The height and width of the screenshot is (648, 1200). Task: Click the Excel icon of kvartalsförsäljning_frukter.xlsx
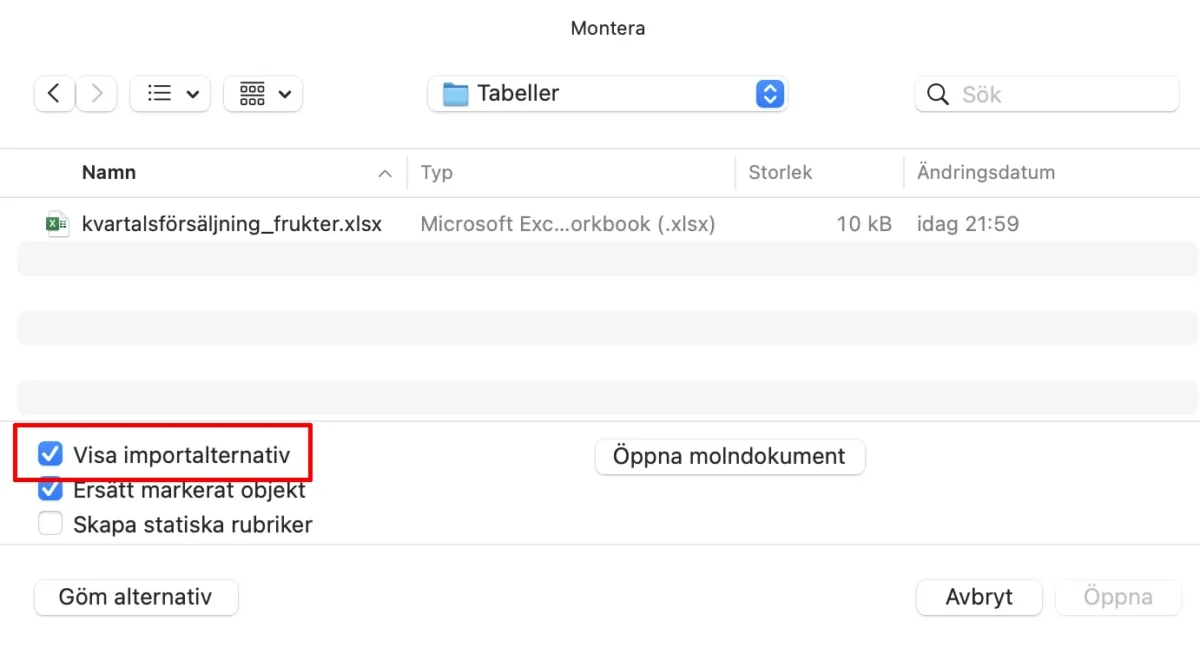click(x=57, y=224)
